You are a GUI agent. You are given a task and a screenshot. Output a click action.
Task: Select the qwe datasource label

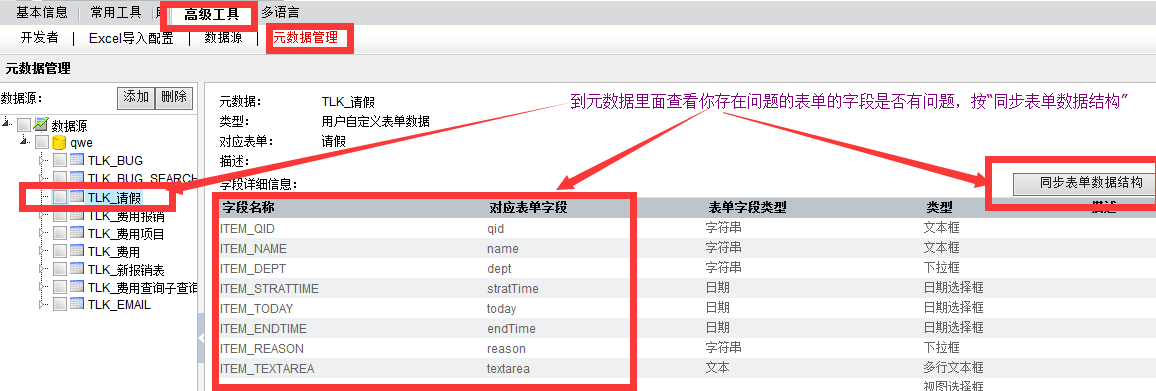[81, 142]
